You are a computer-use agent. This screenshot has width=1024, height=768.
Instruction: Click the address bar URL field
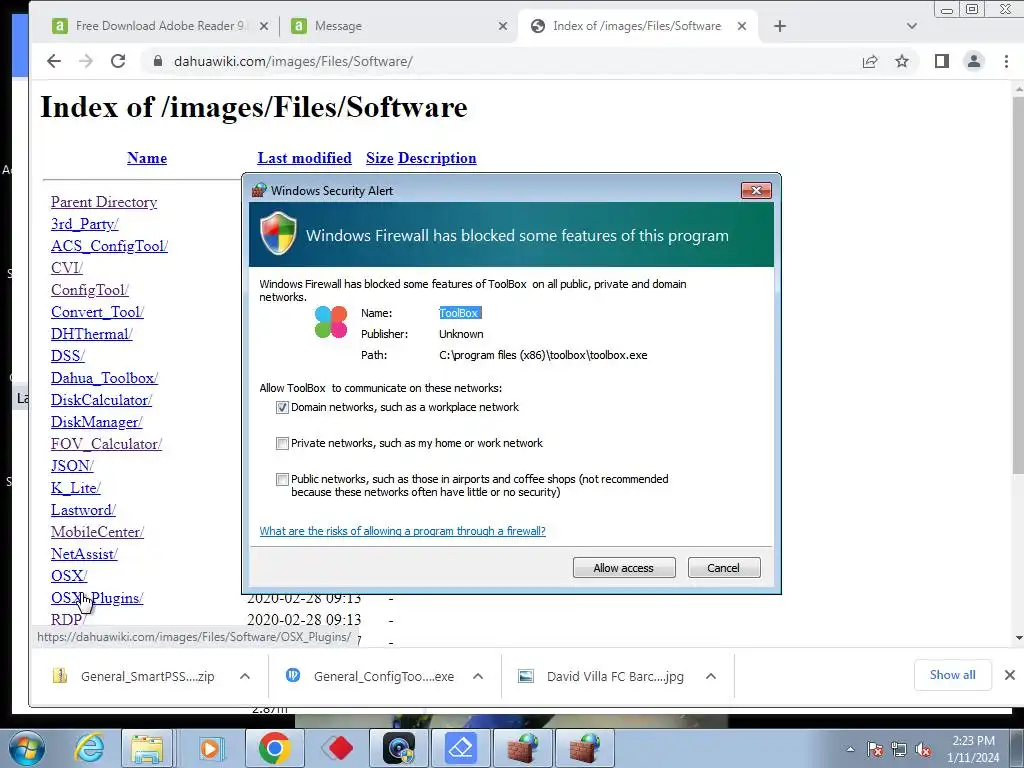pos(509,61)
